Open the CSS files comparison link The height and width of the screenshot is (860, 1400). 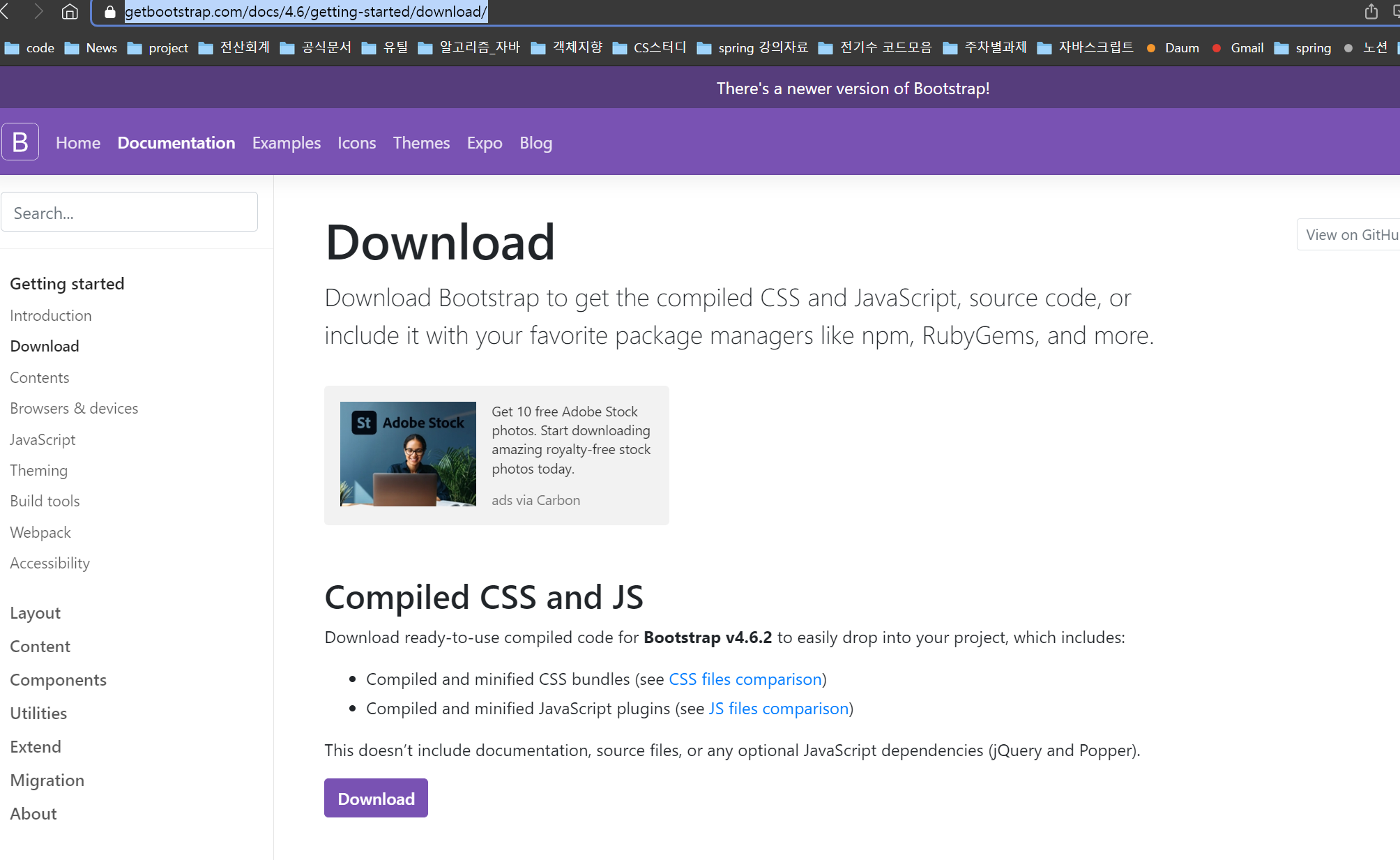tap(745, 679)
